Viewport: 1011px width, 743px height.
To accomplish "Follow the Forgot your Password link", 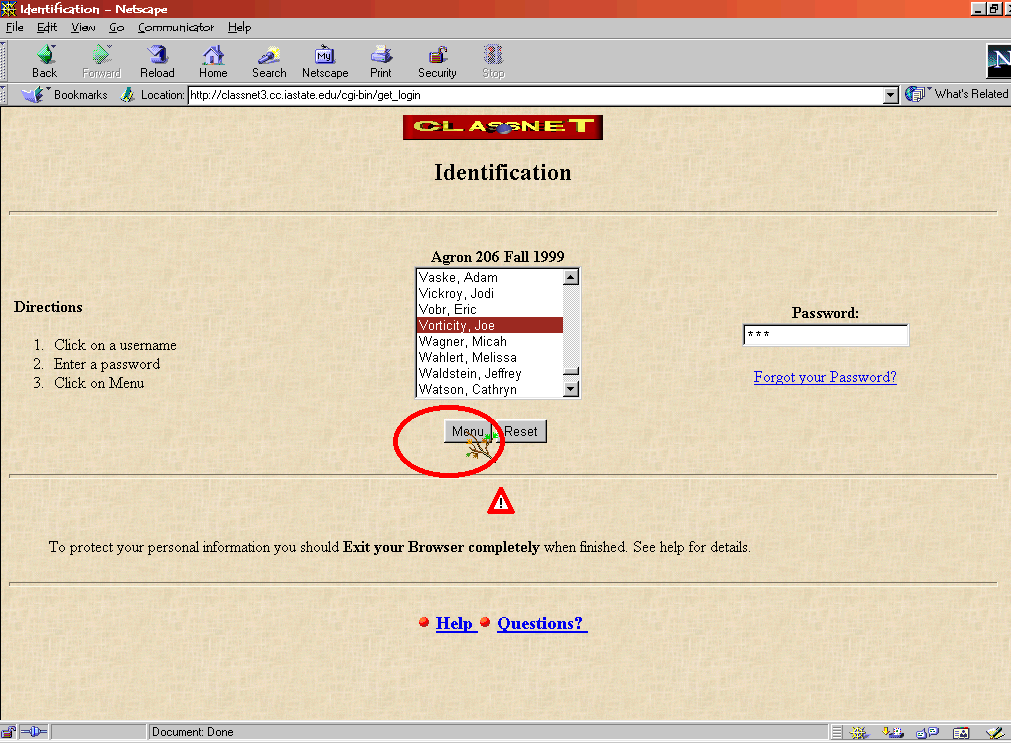I will (825, 377).
